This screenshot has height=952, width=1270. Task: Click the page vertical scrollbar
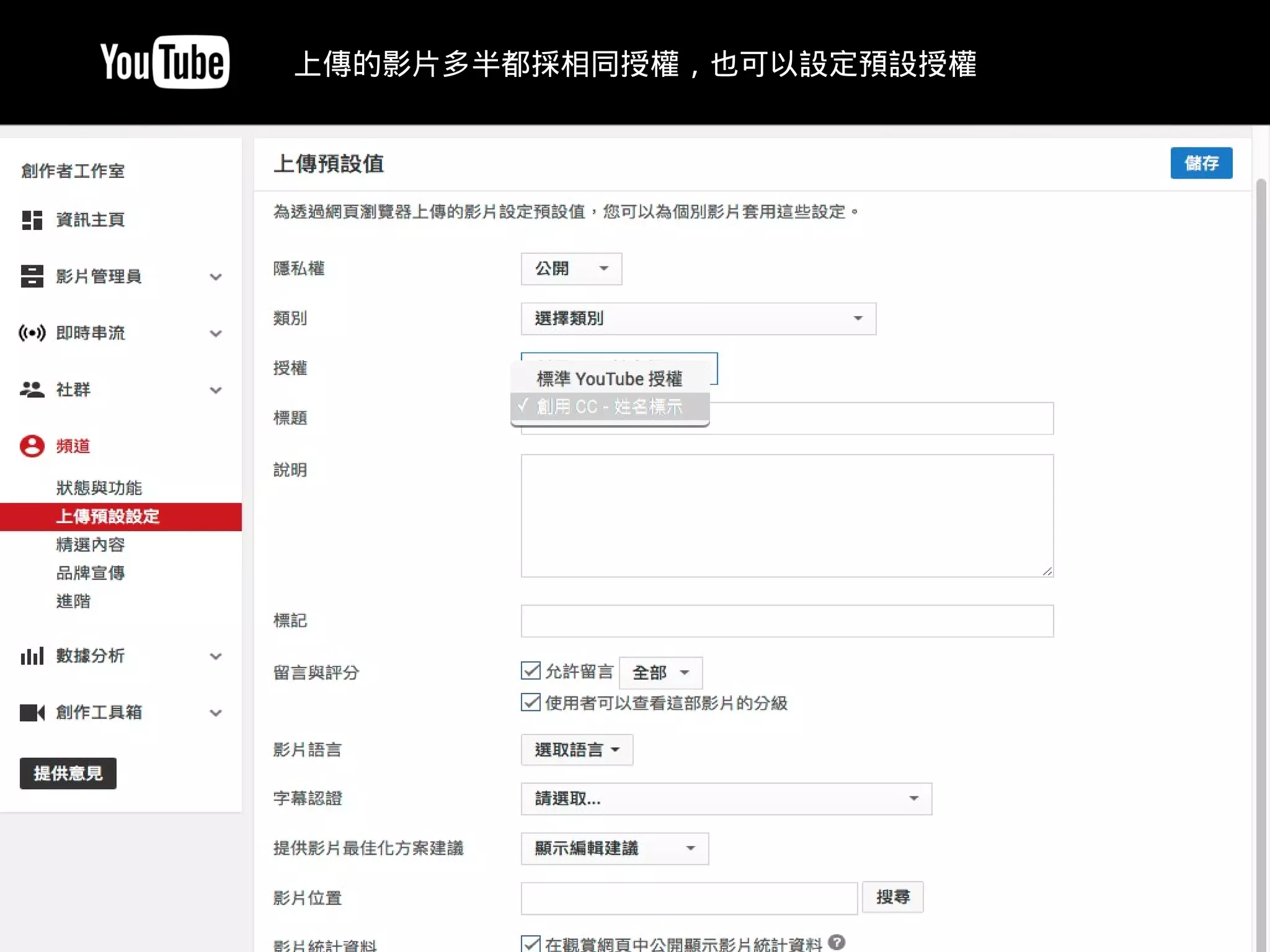tap(1261, 565)
